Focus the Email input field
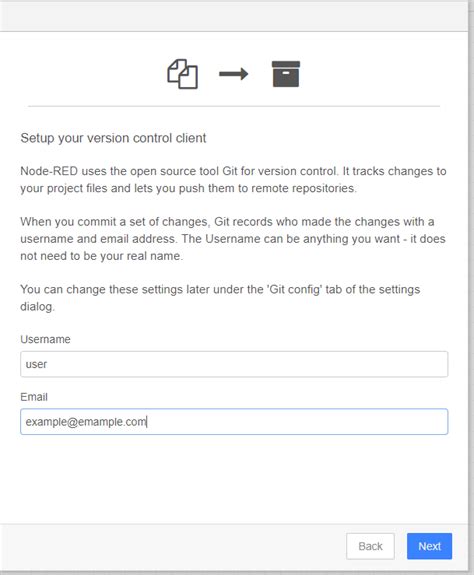474x575 pixels. [x=234, y=422]
